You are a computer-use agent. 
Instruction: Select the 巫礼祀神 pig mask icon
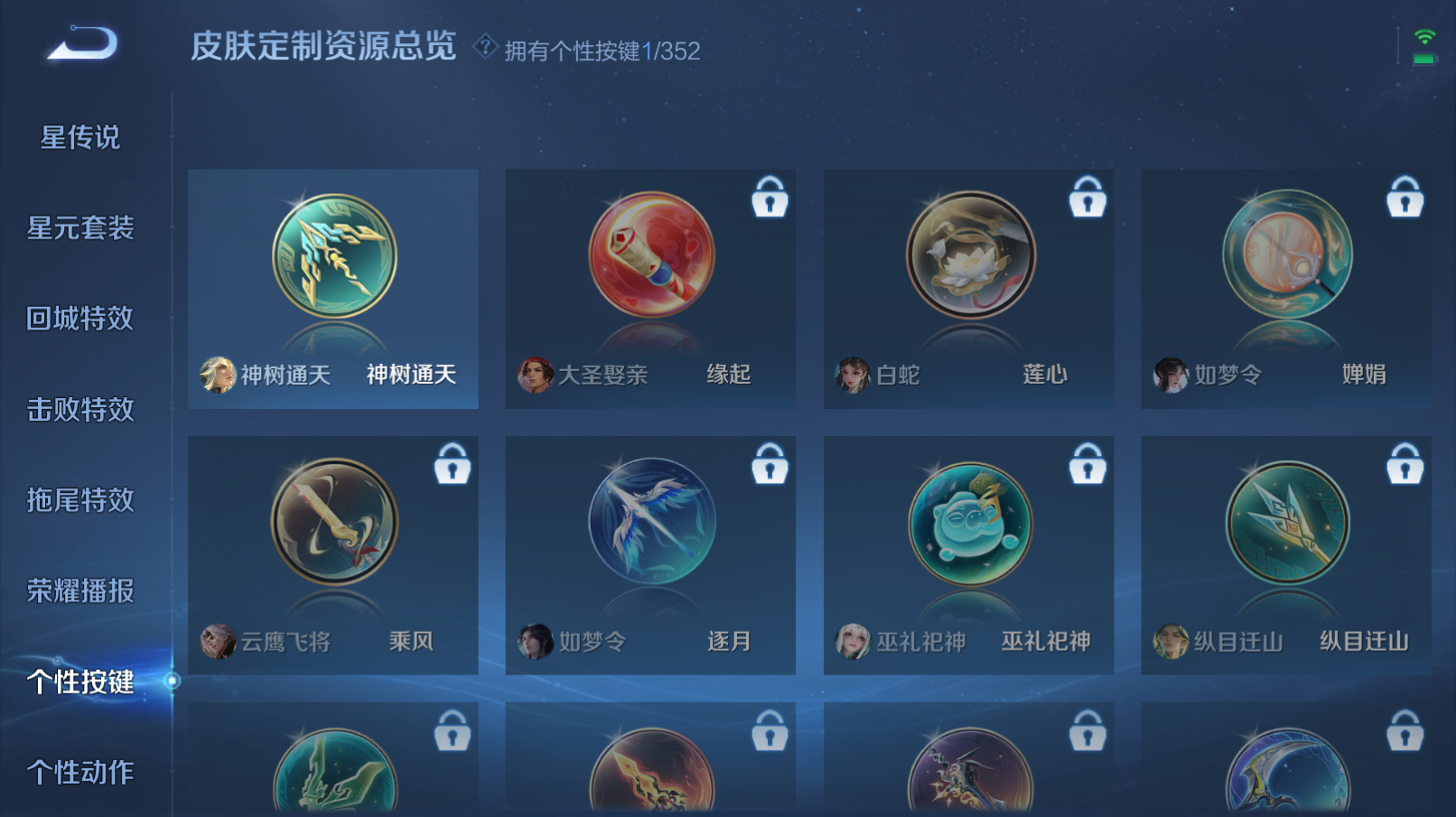[970, 523]
